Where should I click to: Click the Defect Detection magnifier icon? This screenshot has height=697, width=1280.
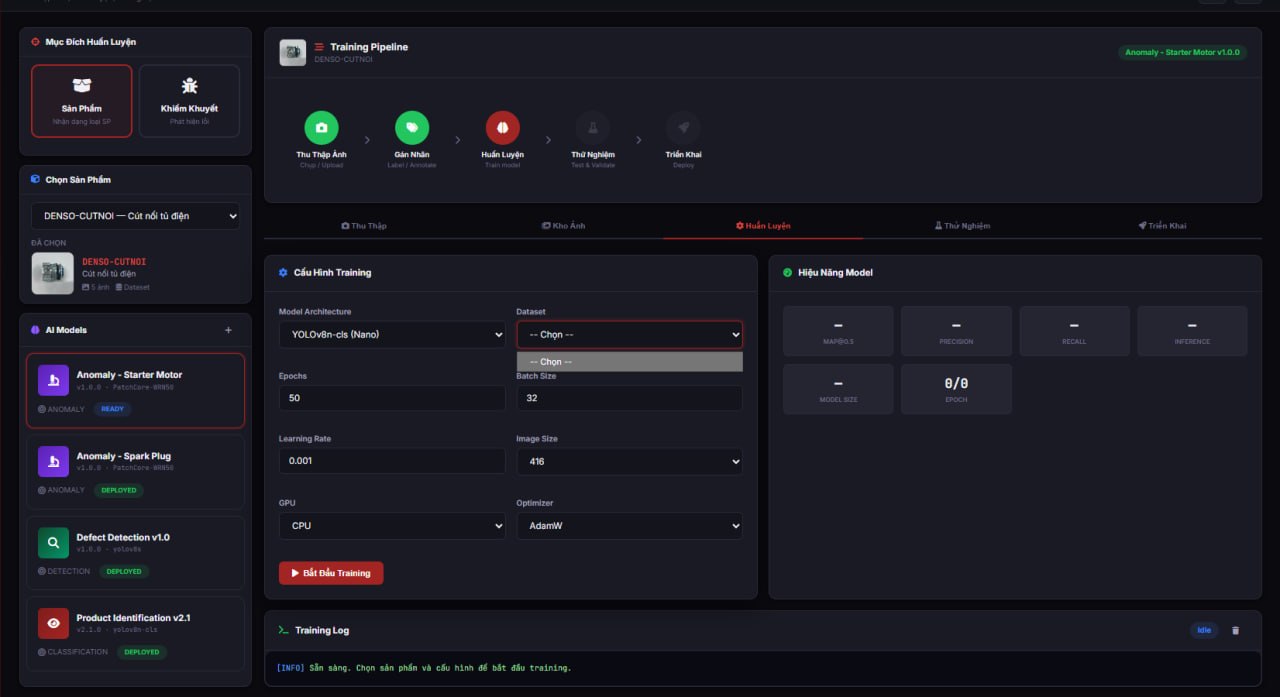pyautogui.click(x=53, y=543)
